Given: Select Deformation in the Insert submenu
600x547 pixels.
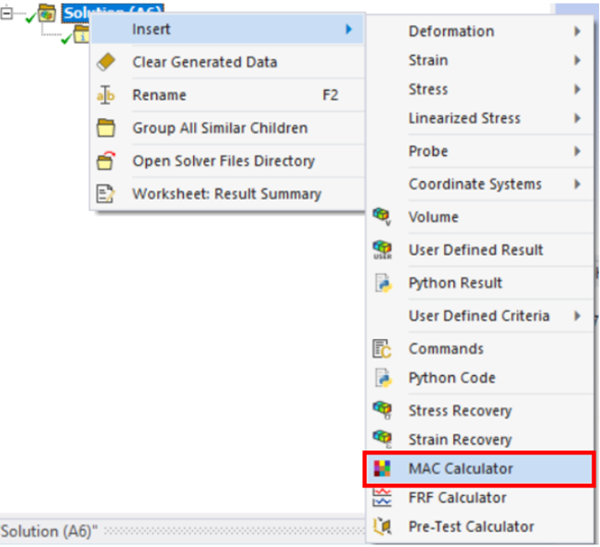Looking at the screenshot, I should coord(480,31).
